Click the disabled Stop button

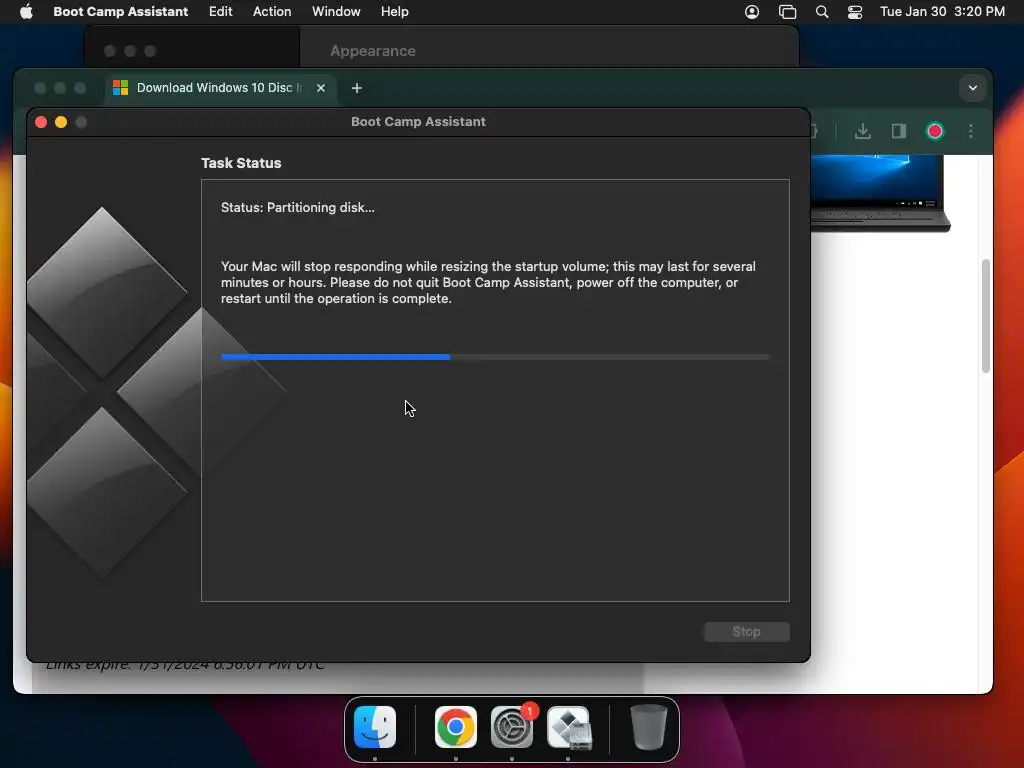(746, 632)
